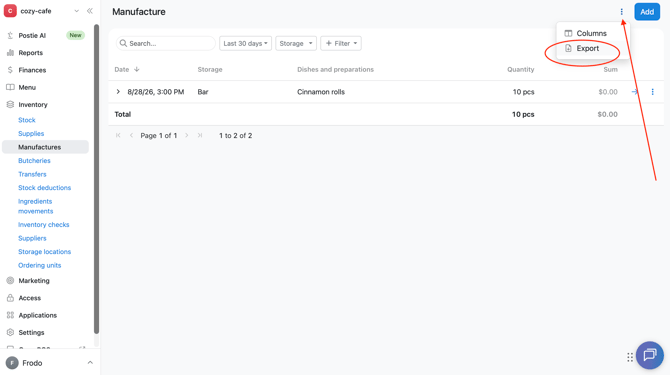The image size is (670, 375).
Task: Sort by Date column header
Action: click(122, 69)
